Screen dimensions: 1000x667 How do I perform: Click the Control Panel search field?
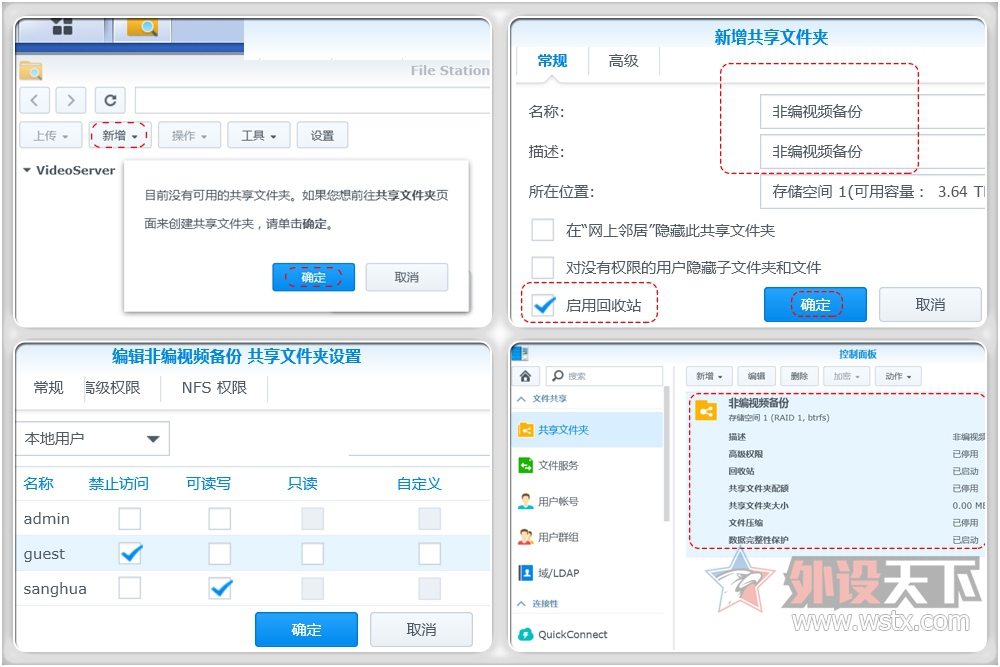click(x=605, y=376)
